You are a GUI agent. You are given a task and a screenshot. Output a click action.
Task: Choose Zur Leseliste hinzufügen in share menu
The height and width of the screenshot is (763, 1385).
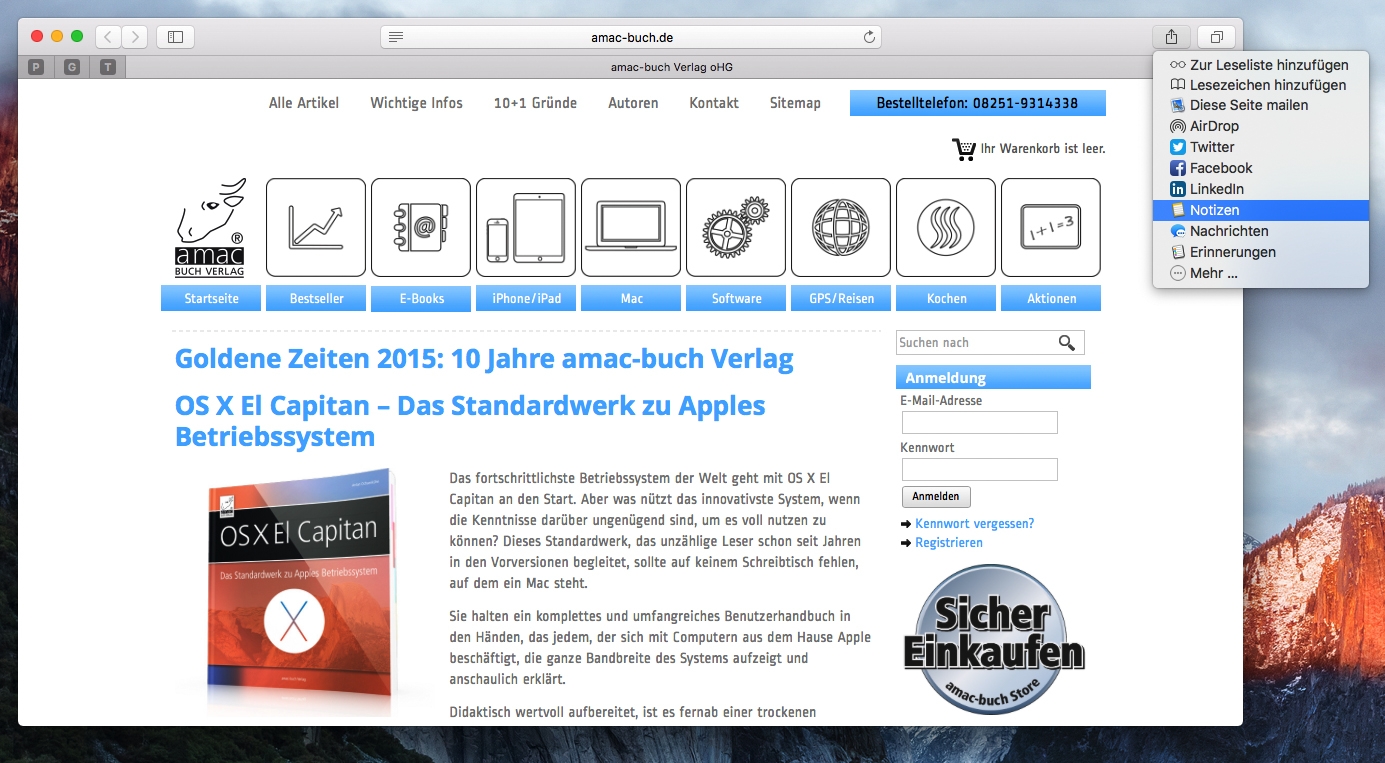coord(1260,64)
